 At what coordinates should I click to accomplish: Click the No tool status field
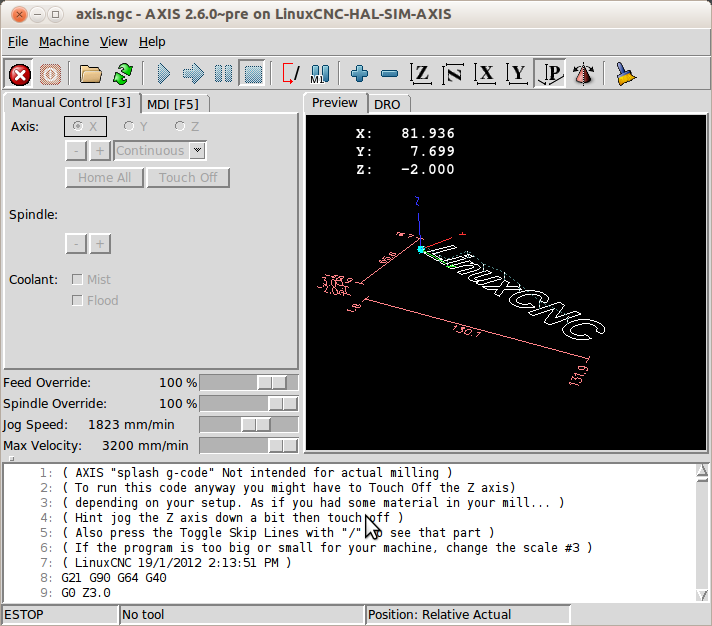[242, 615]
